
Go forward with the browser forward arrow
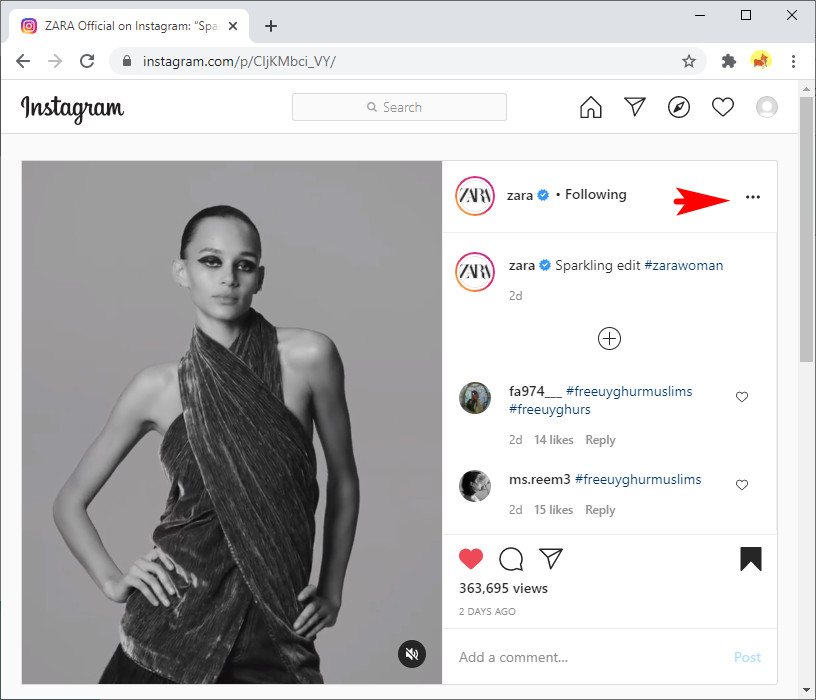[x=55, y=61]
